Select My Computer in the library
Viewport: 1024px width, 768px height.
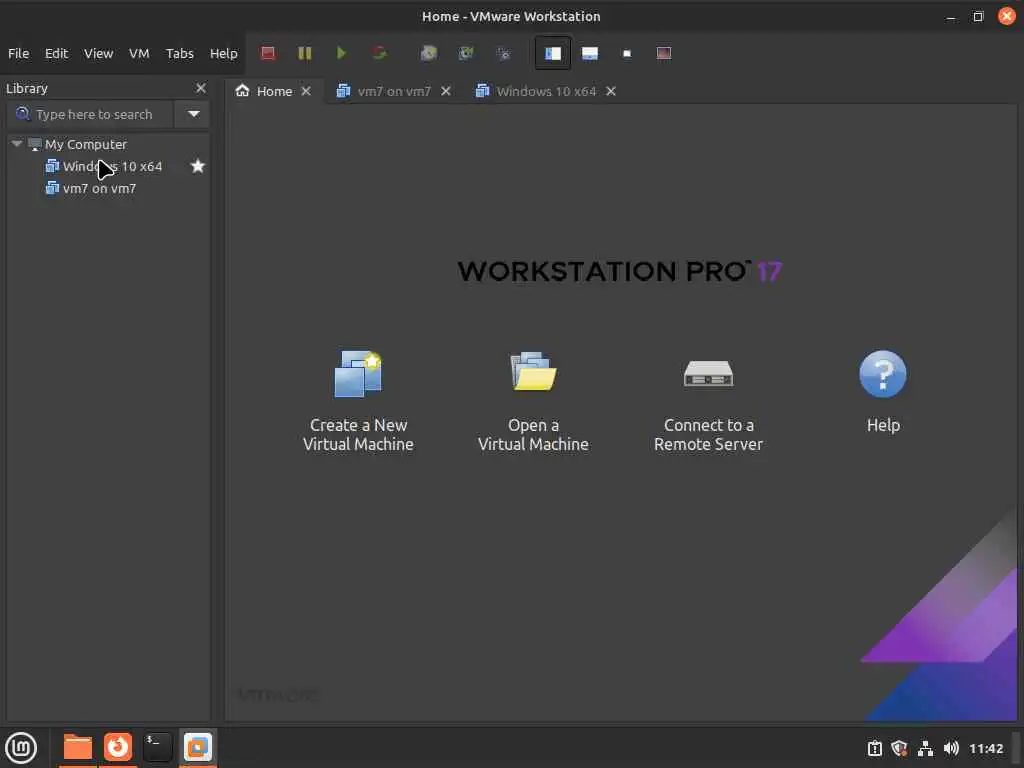click(86, 144)
